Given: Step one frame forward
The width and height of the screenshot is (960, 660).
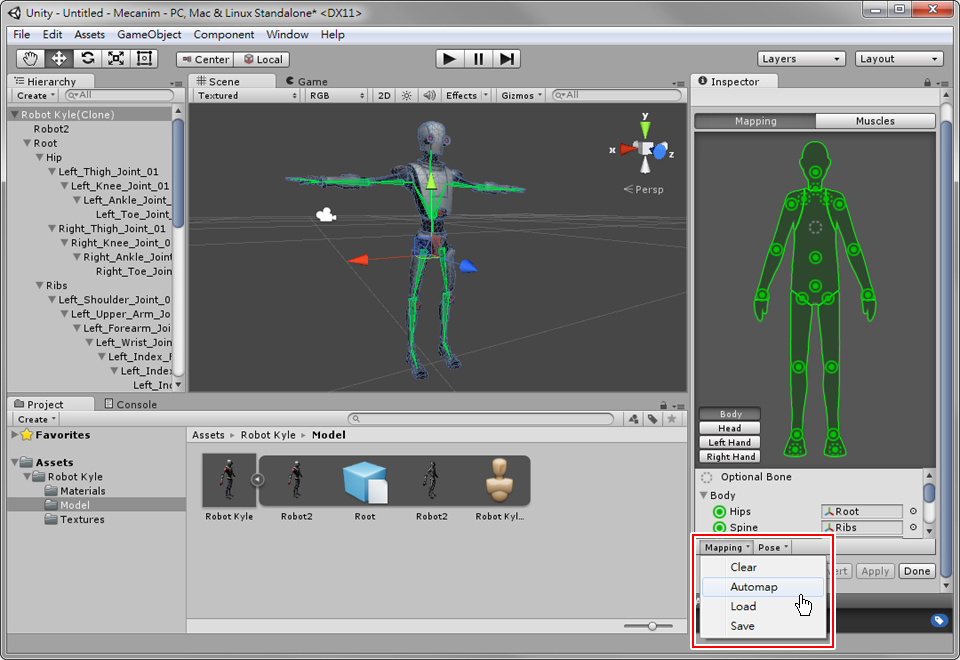Looking at the screenshot, I should click(x=506, y=59).
